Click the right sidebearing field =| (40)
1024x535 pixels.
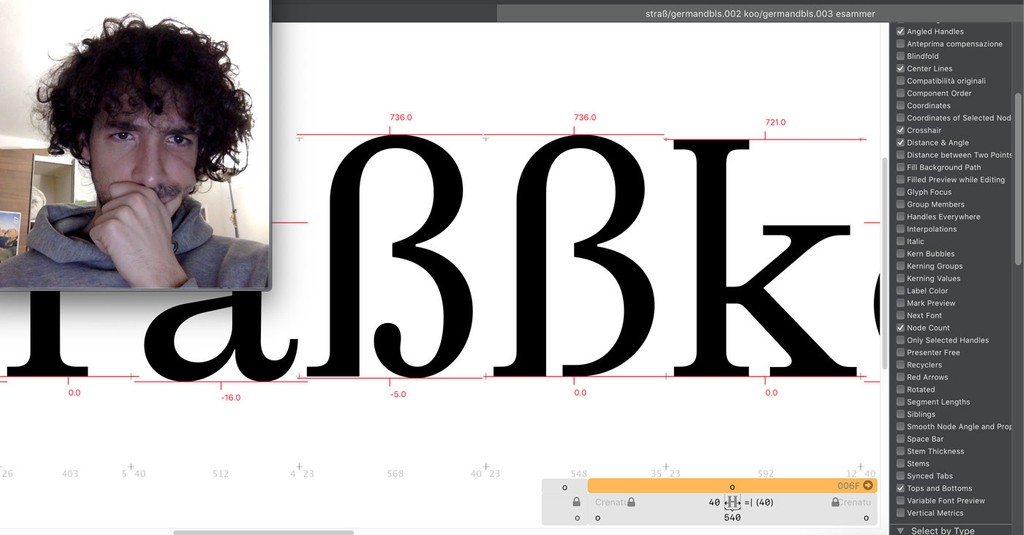click(759, 502)
